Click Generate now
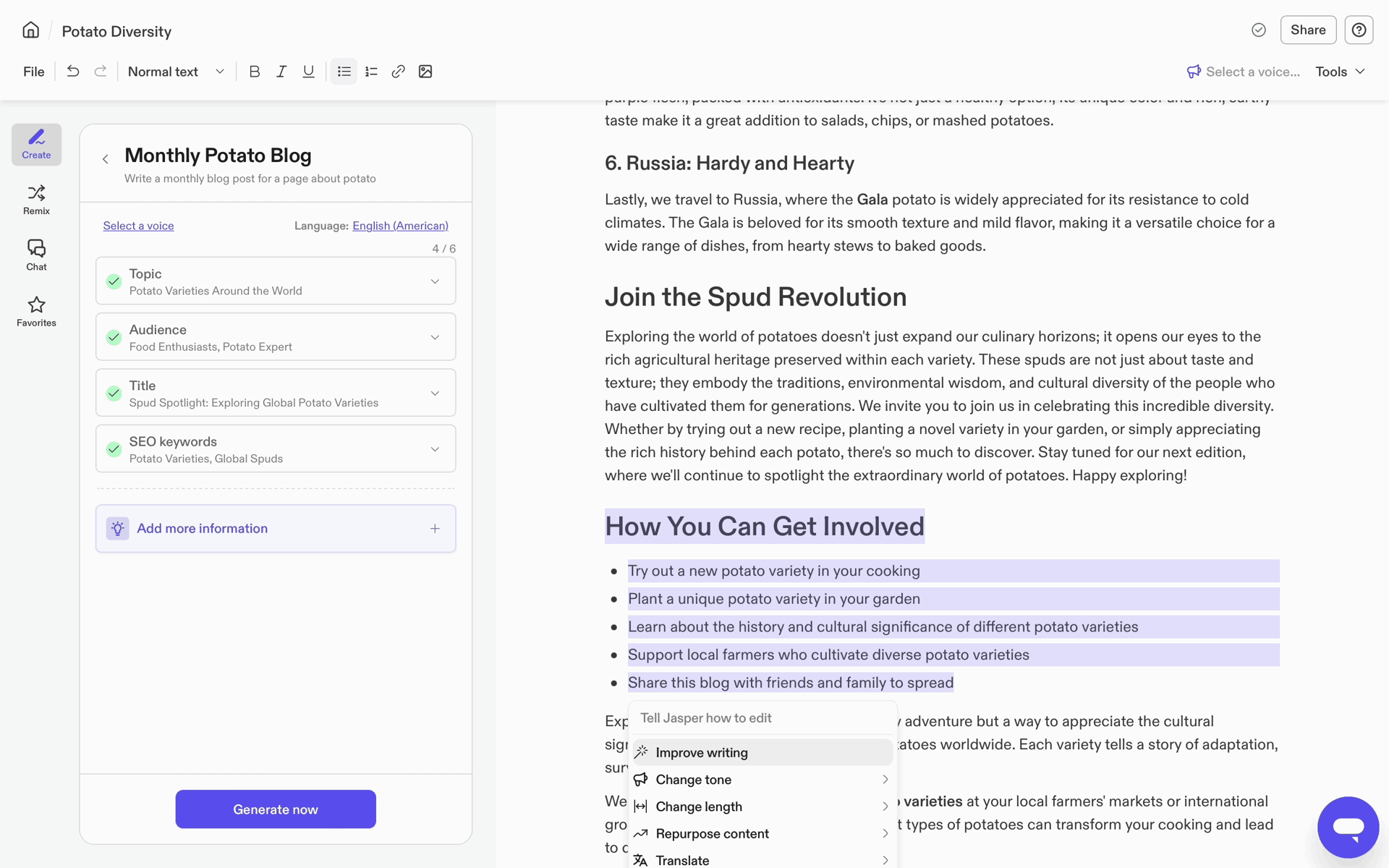 point(276,809)
